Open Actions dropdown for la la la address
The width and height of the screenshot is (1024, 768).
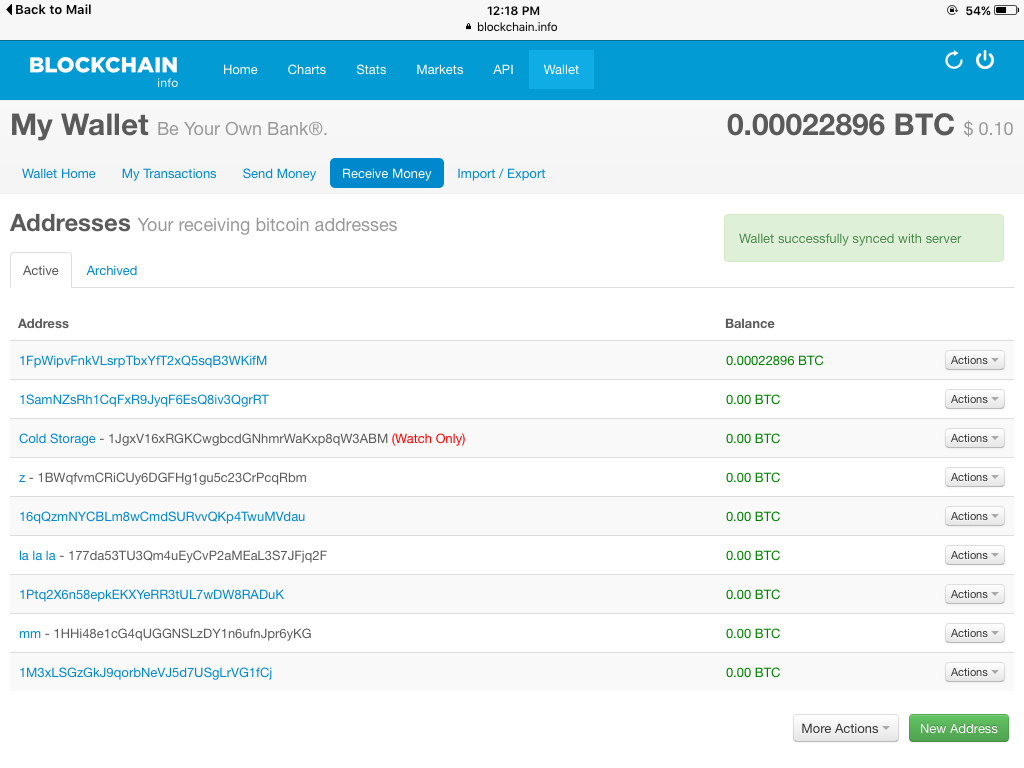tap(974, 555)
